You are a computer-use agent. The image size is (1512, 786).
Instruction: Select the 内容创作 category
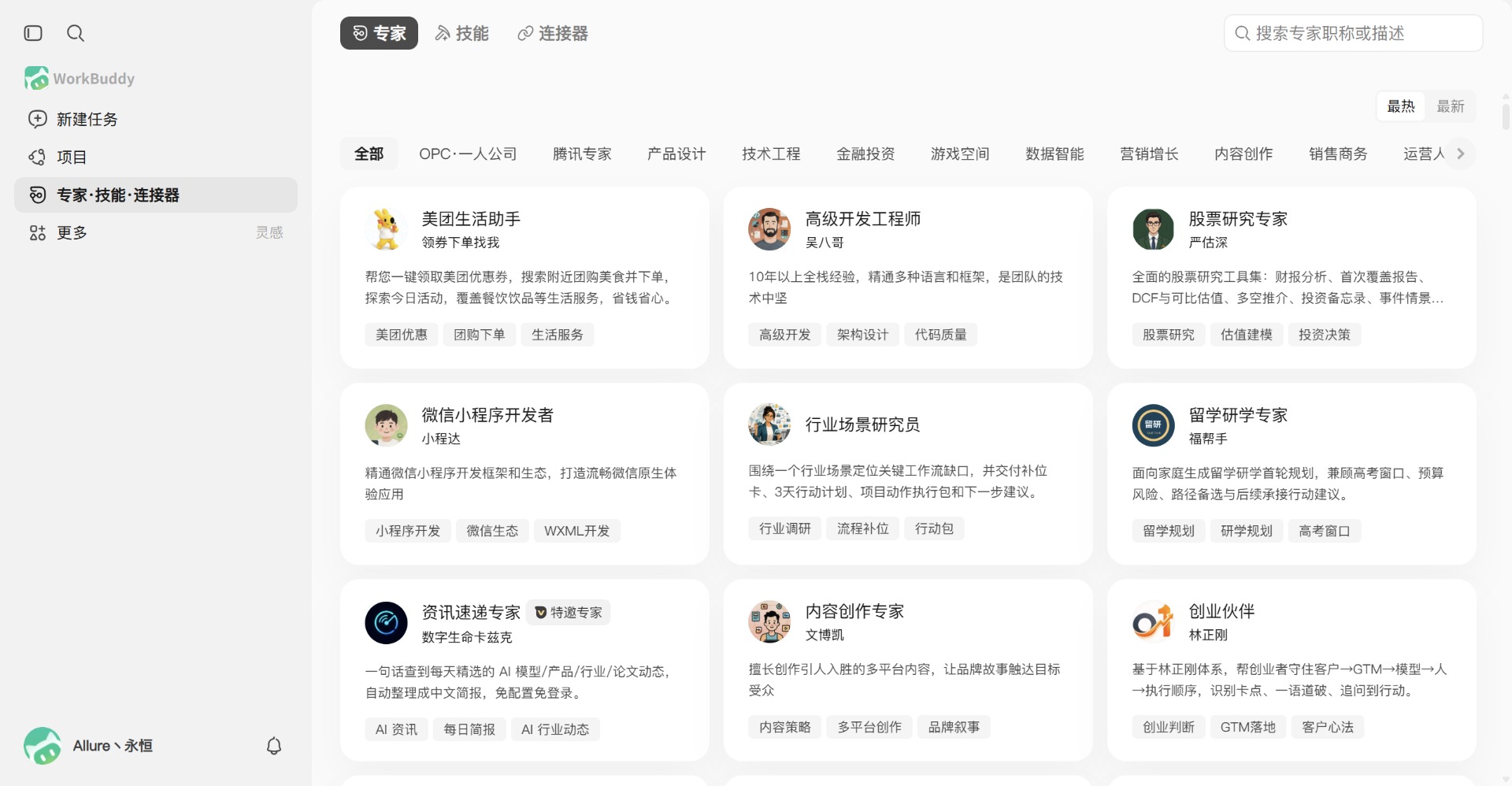(1243, 154)
